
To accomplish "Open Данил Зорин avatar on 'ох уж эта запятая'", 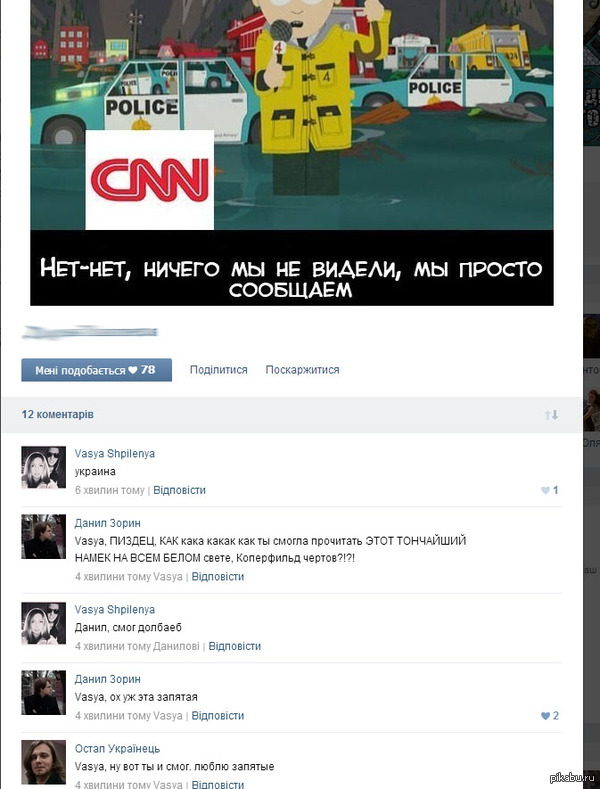I will tap(43, 692).
